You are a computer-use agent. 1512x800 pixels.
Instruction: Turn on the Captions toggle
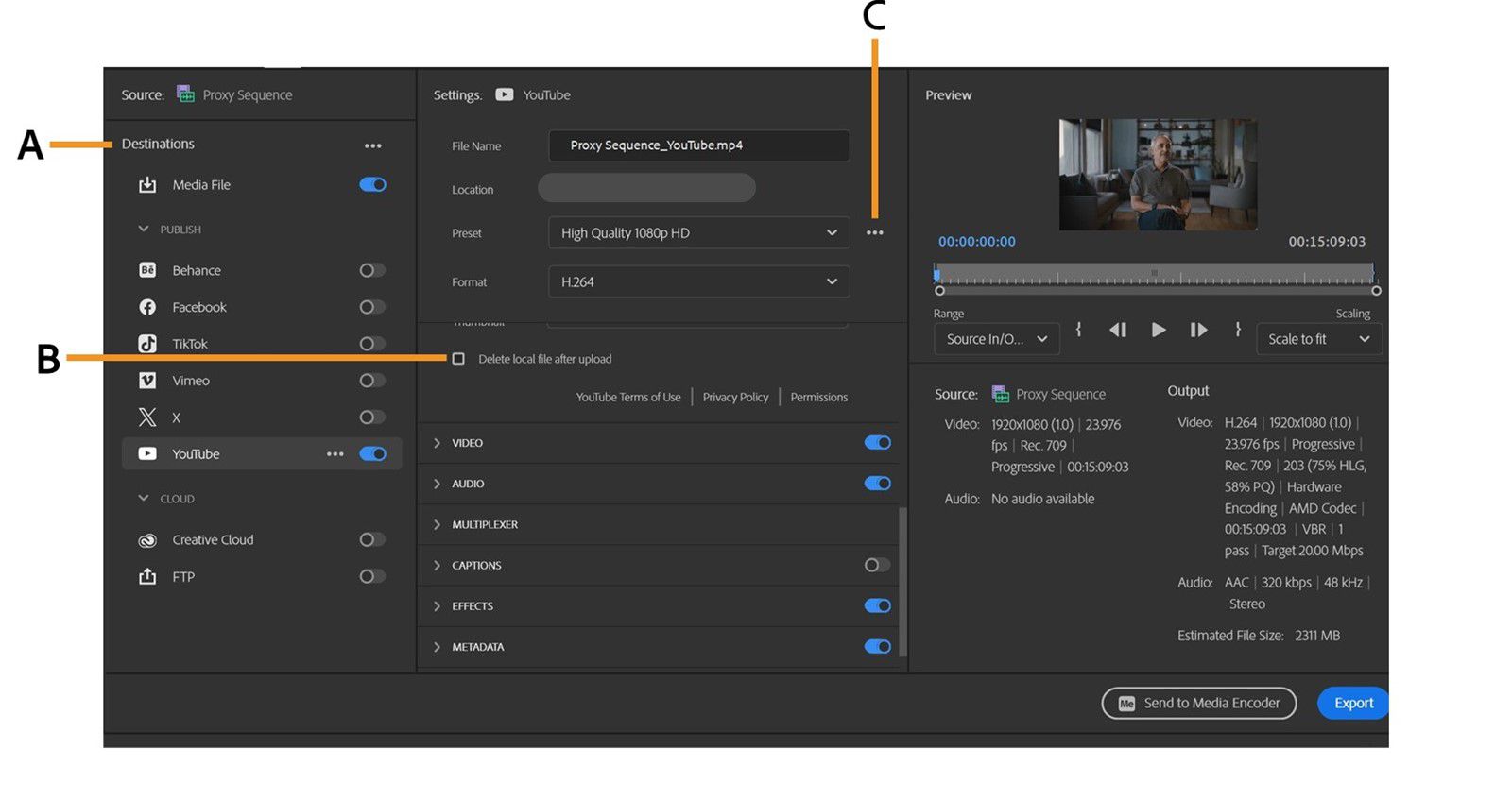click(877, 565)
